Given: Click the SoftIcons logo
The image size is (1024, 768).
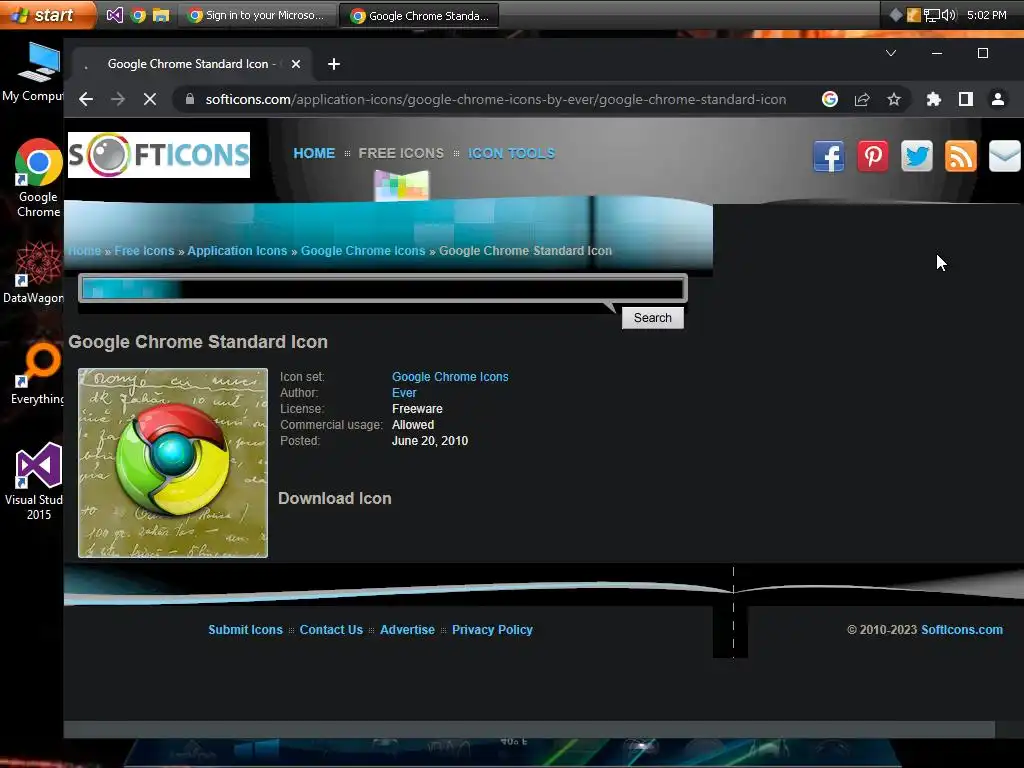Looking at the screenshot, I should (159, 155).
